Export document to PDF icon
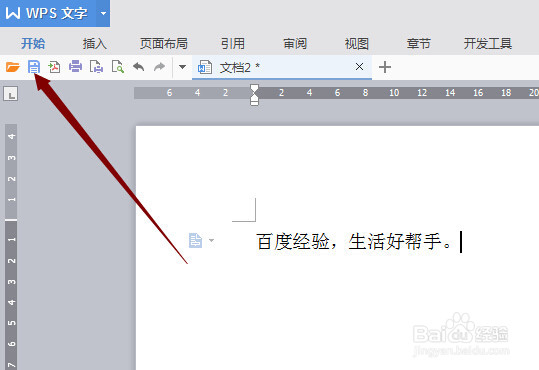The height and width of the screenshot is (370, 539). [x=54, y=67]
